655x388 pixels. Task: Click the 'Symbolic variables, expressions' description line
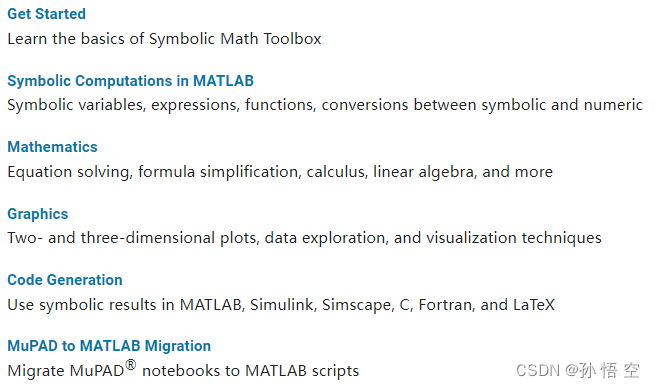point(325,105)
